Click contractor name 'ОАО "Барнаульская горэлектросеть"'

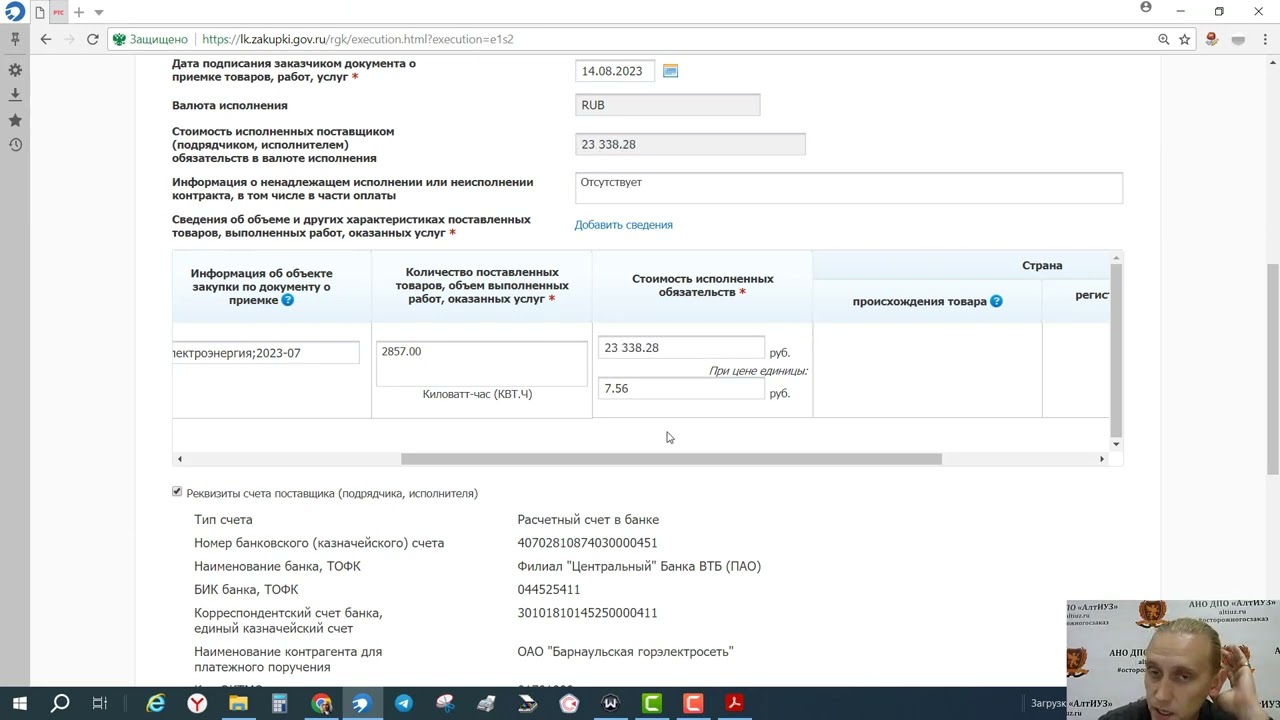625,651
